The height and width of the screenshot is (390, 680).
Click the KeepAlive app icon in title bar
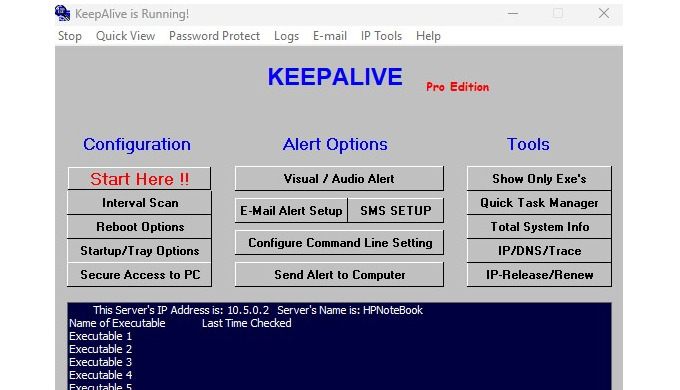[62, 13]
